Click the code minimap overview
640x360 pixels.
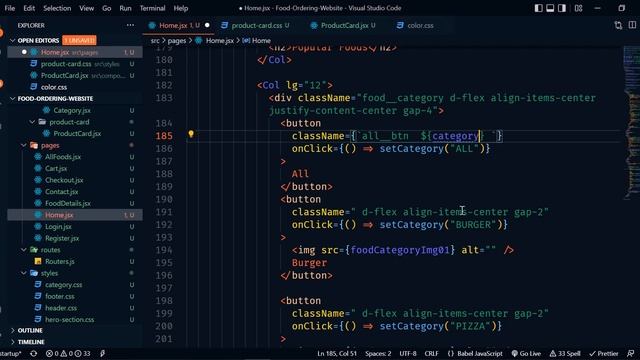631,122
